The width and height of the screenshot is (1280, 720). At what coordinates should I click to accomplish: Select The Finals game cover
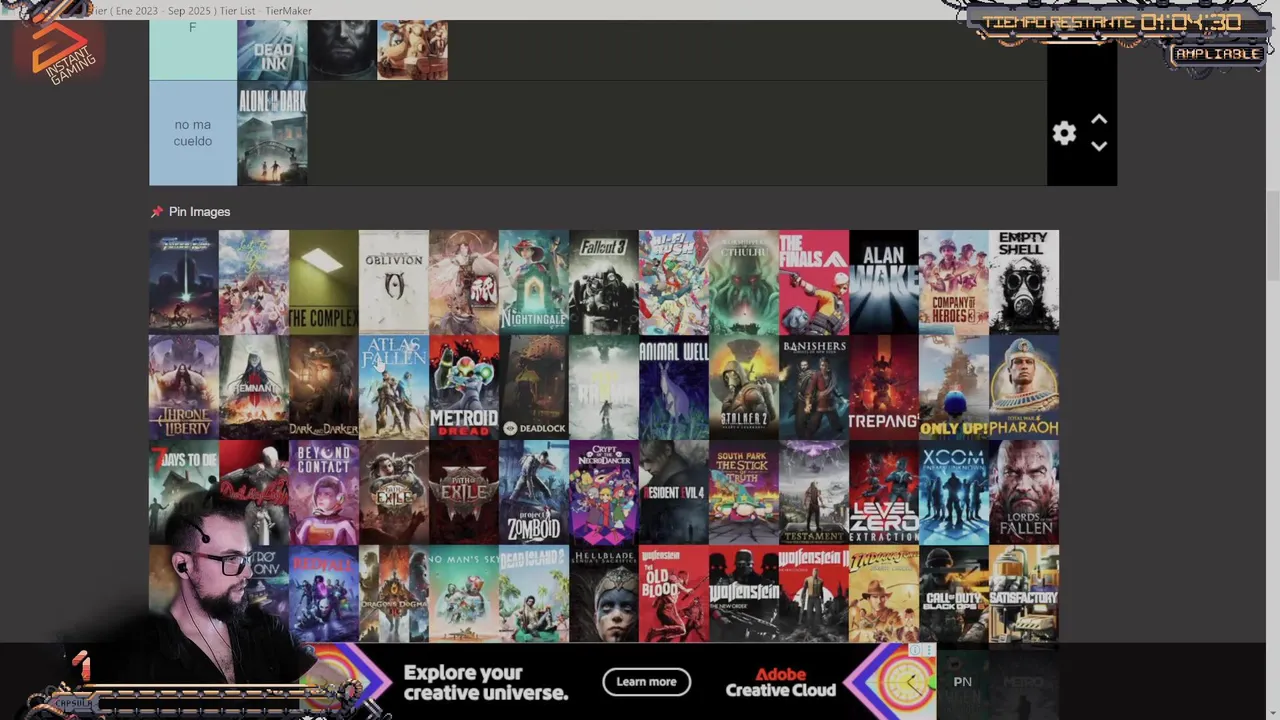(814, 282)
